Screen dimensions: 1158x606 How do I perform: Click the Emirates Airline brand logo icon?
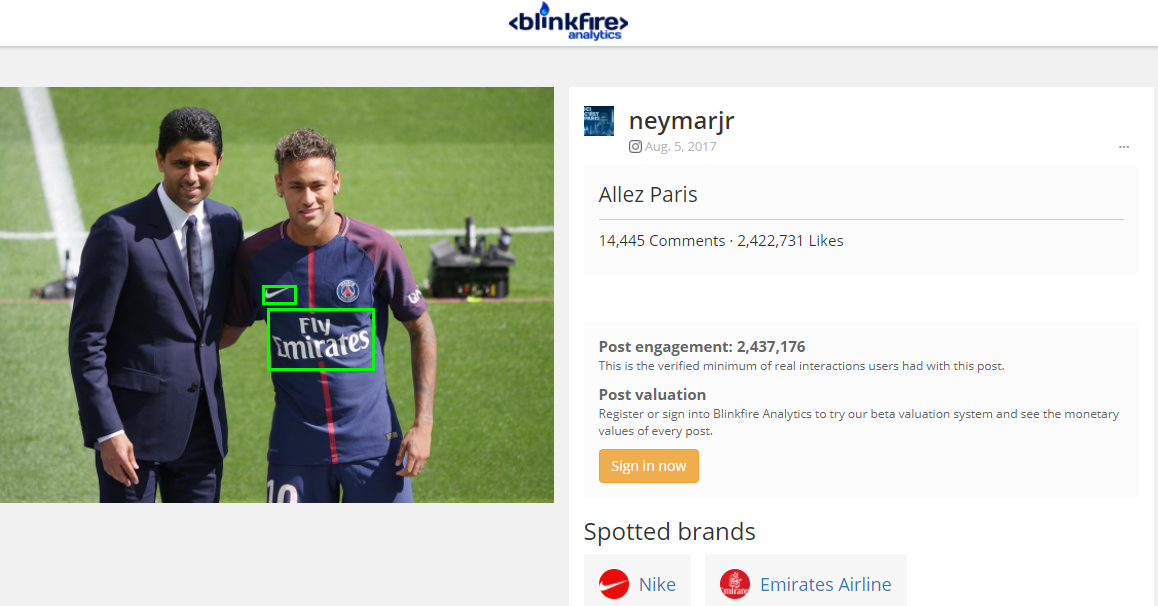tap(735, 584)
